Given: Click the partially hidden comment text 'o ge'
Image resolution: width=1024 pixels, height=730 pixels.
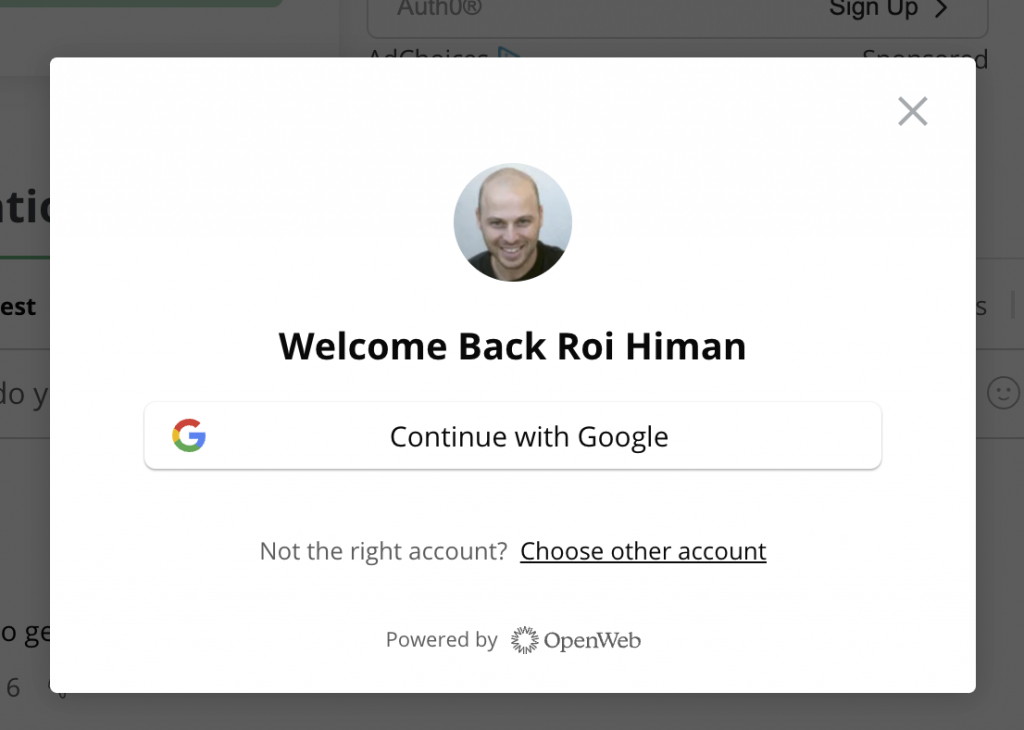Looking at the screenshot, I should click(x=25, y=632).
